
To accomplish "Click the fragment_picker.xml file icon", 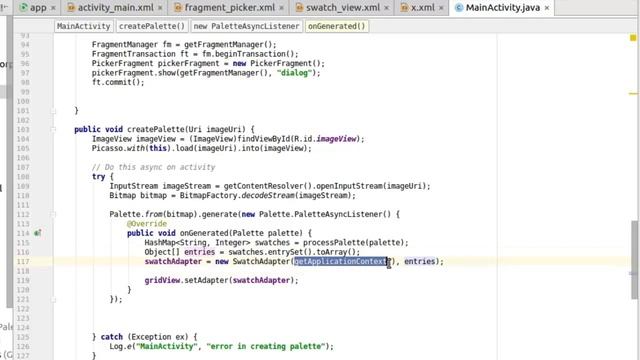I will tap(178, 7).
